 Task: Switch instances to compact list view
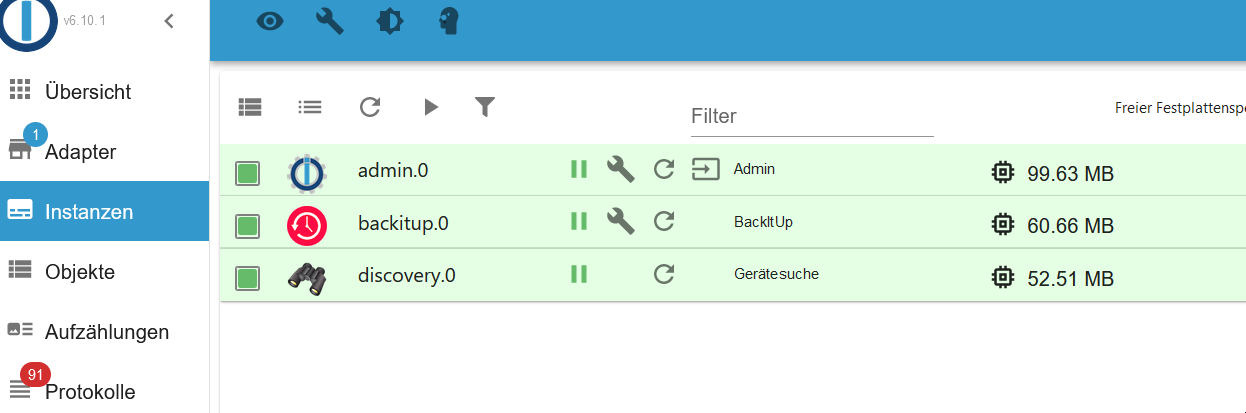point(310,106)
